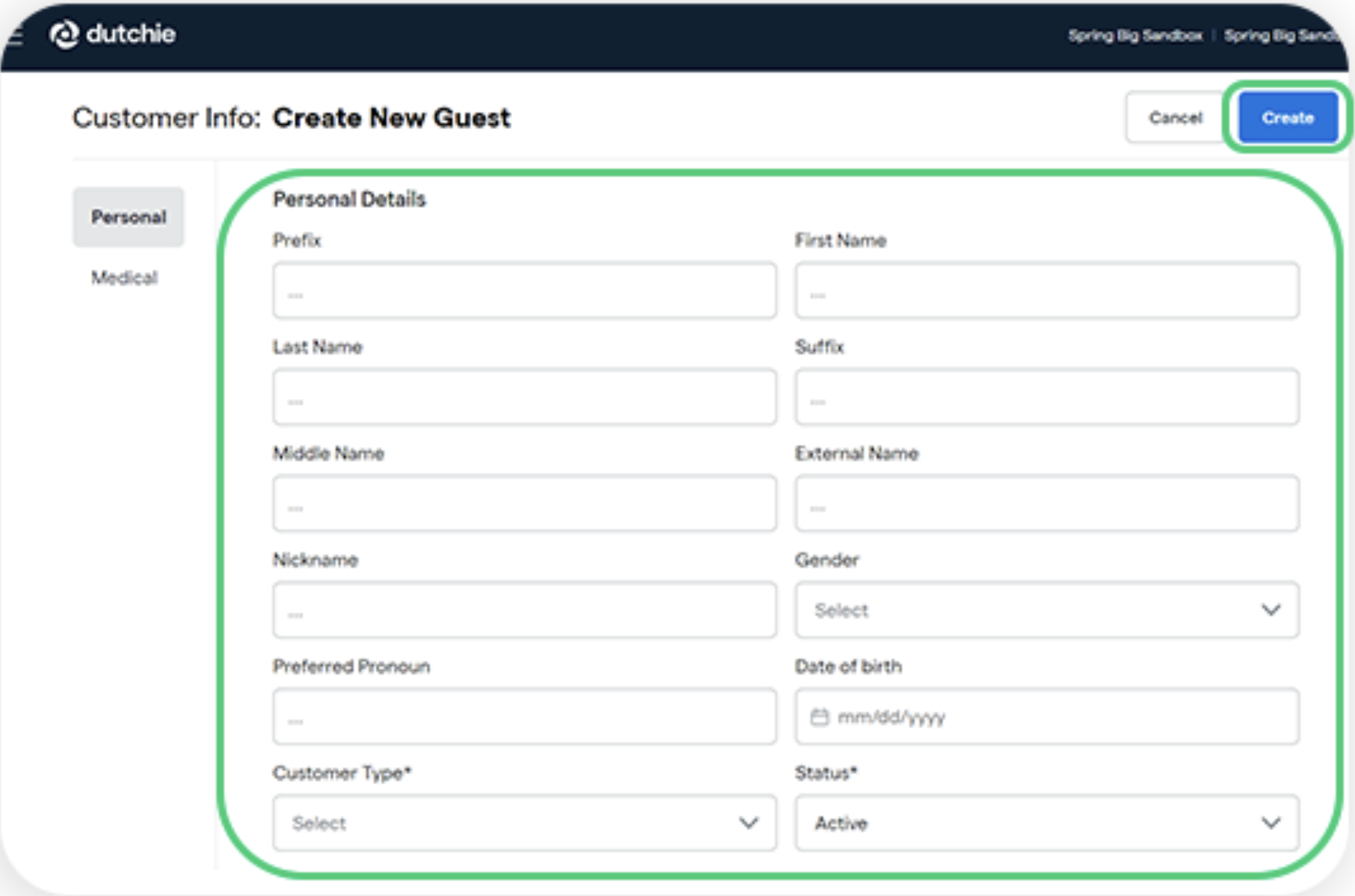The height and width of the screenshot is (896, 1355).
Task: Open the Gender dropdown
Action: click(x=1047, y=610)
